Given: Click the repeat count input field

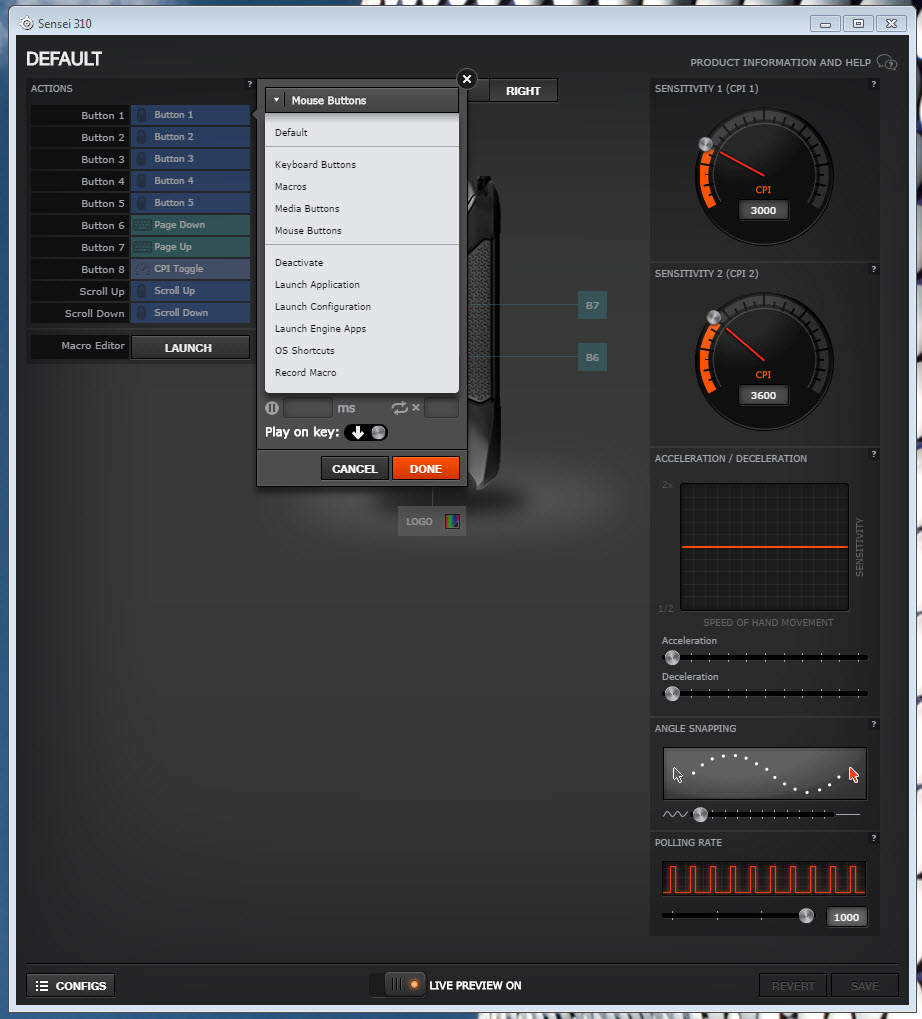Looking at the screenshot, I should [x=441, y=408].
